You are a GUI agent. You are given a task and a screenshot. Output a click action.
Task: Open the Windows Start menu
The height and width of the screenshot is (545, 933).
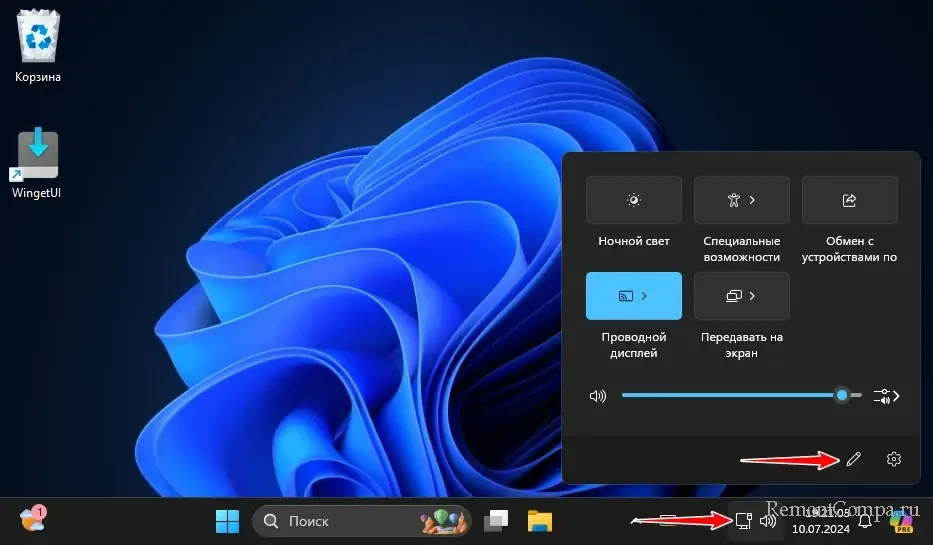click(227, 520)
